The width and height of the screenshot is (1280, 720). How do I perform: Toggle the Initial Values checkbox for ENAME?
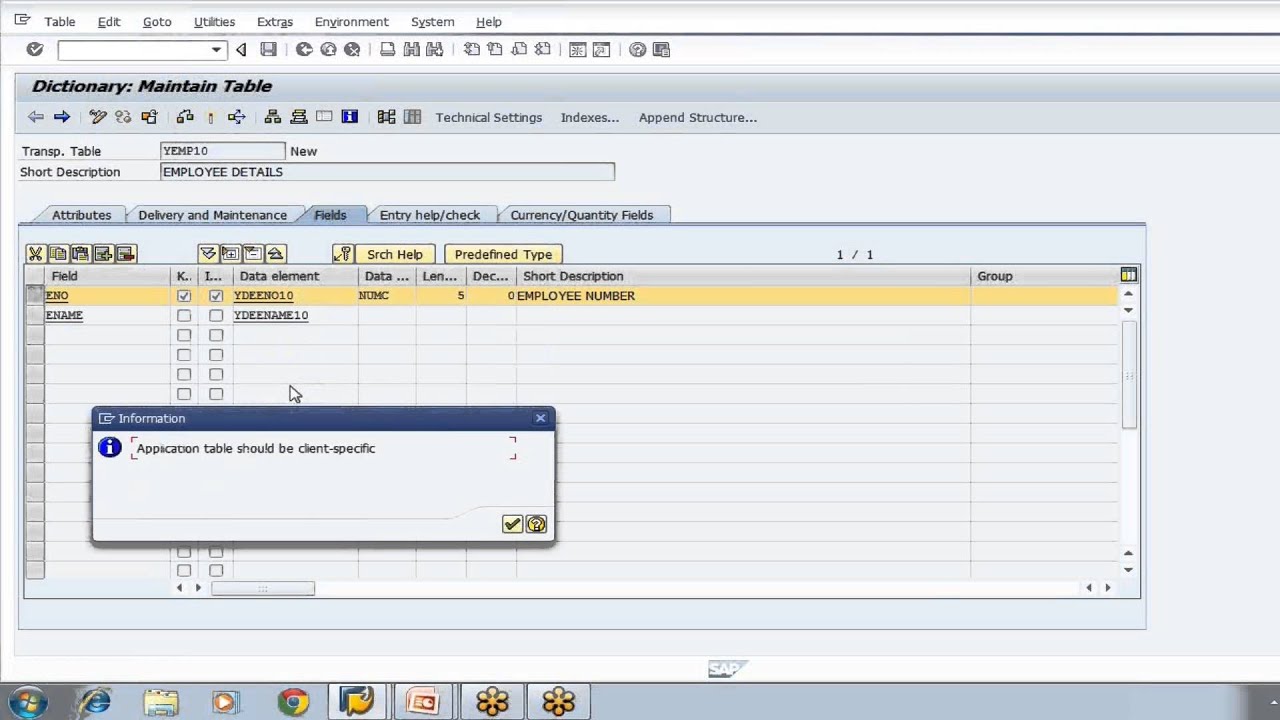[216, 315]
